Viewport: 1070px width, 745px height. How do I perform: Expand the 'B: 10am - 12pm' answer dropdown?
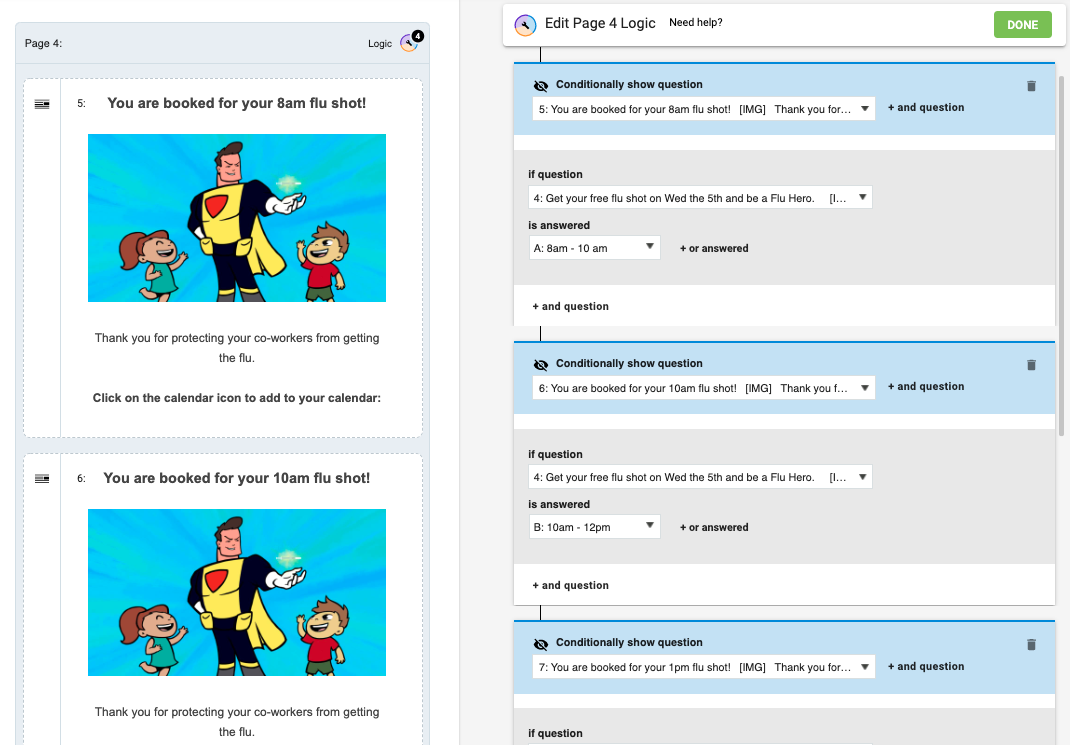pyautogui.click(x=594, y=527)
